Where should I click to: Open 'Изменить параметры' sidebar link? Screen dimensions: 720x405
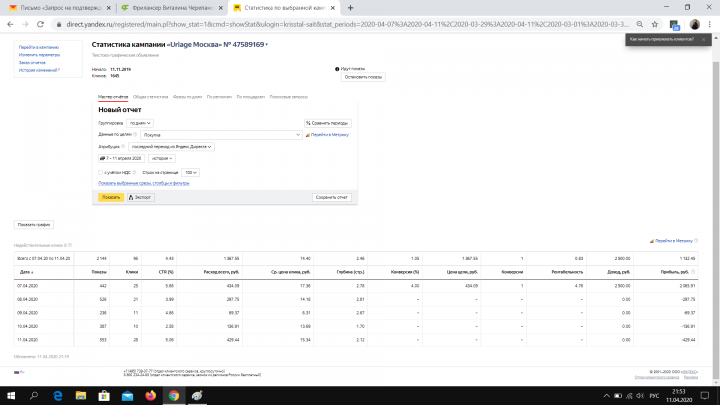(x=39, y=55)
